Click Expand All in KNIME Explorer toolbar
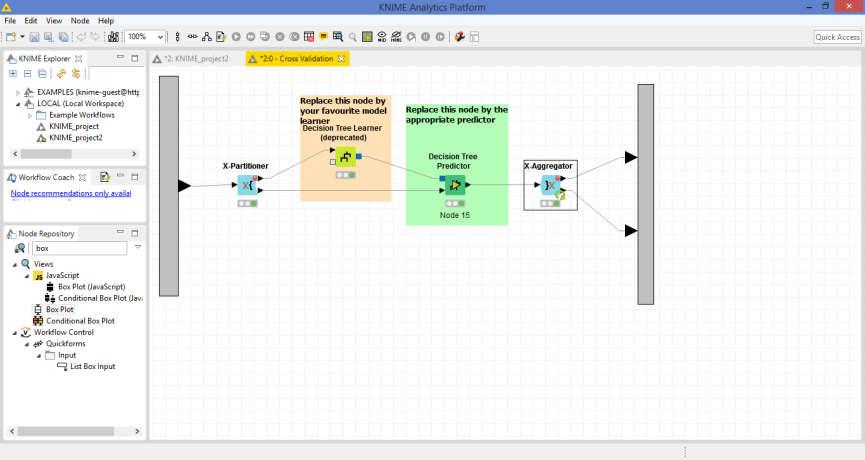The image size is (865, 460). (x=13, y=73)
